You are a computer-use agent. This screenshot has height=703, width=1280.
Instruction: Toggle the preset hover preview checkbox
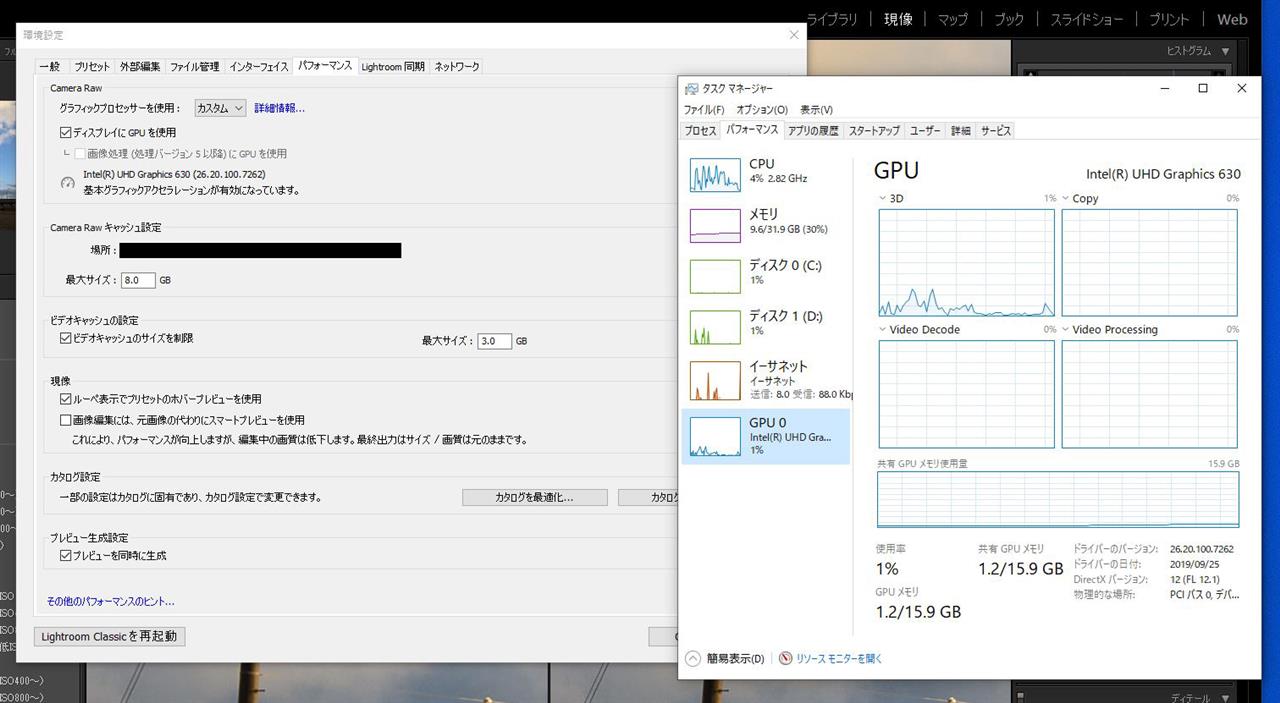[66, 399]
